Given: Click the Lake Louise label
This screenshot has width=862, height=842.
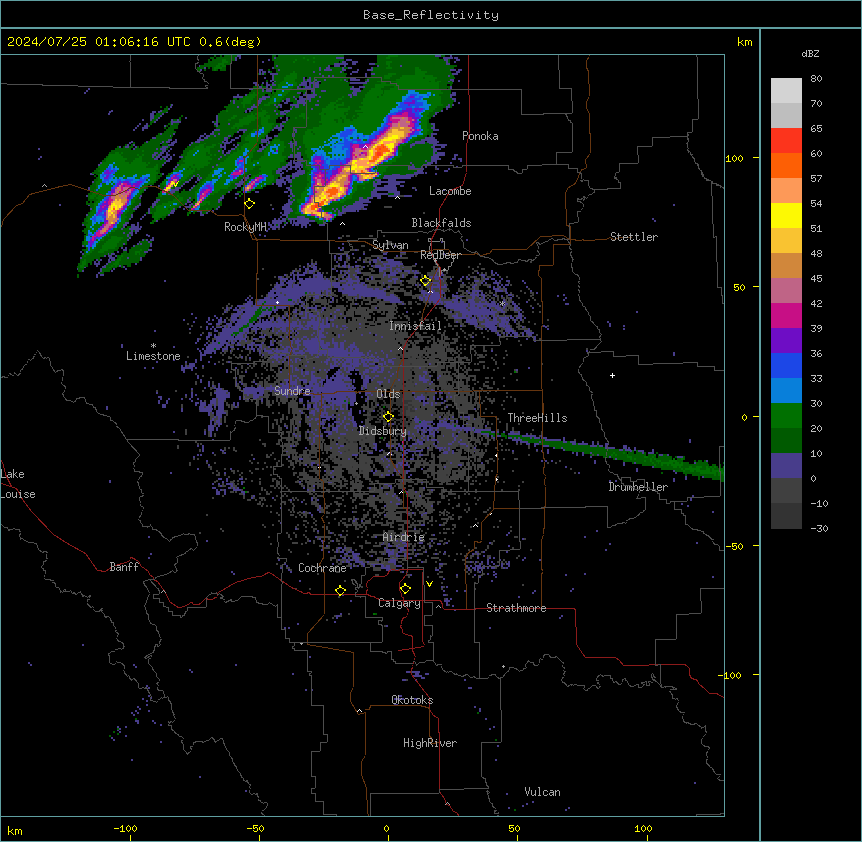Looking at the screenshot, I should point(16,484).
